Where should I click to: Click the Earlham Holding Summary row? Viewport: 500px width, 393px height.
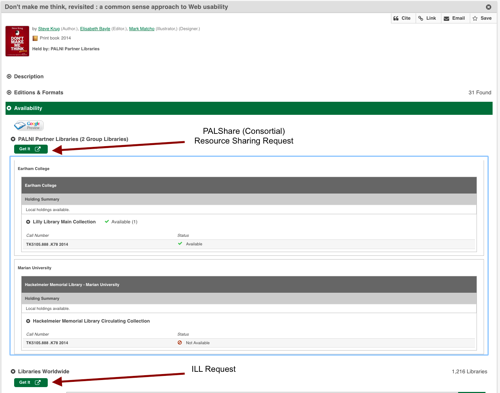click(249, 199)
